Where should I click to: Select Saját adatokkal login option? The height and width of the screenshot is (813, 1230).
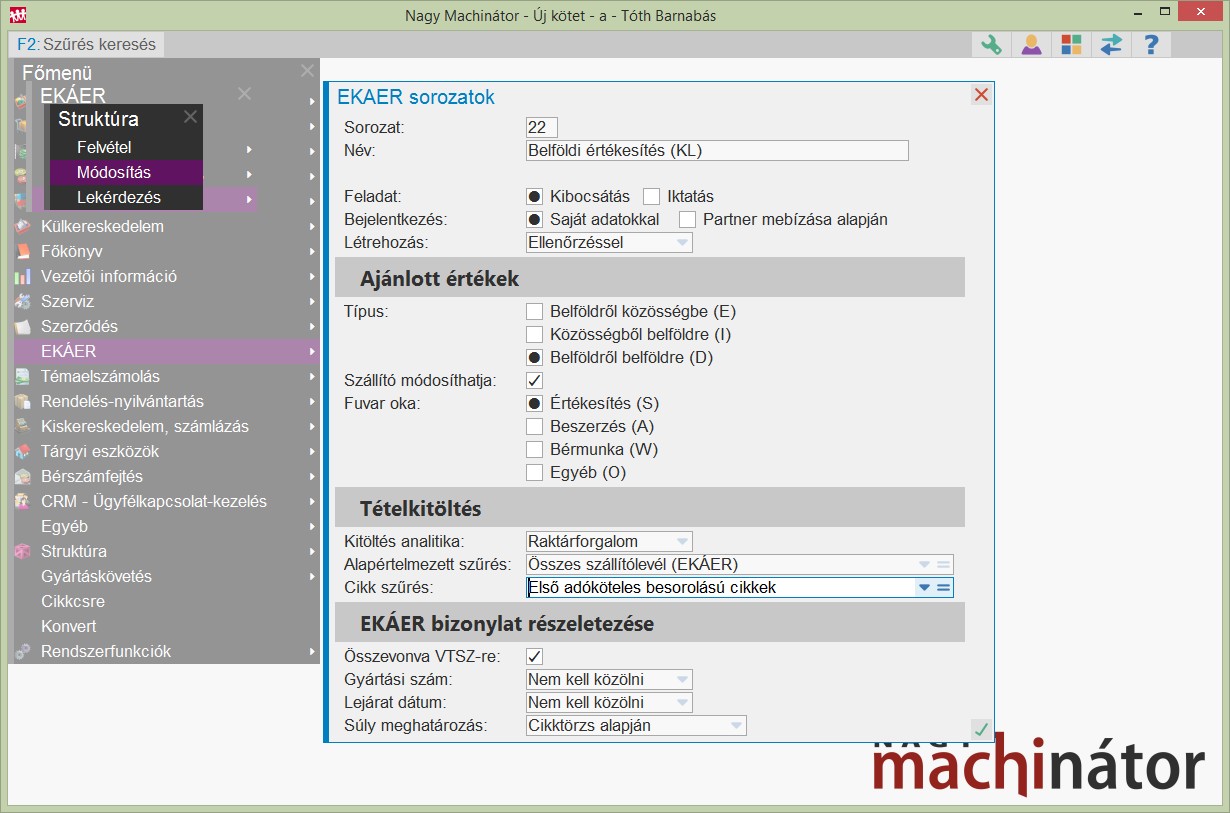pos(535,219)
